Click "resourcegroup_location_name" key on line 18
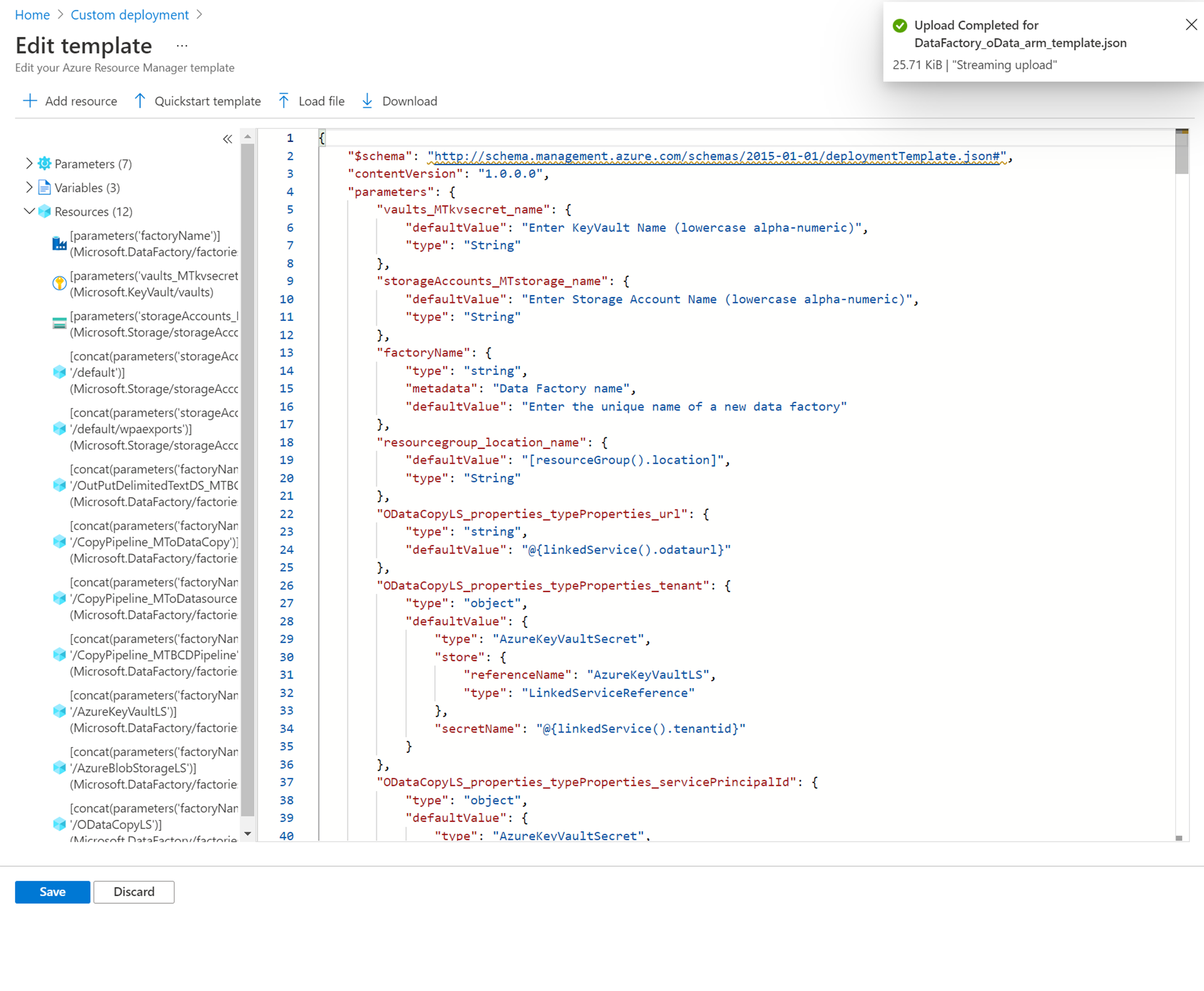Viewport: 1204px width, 991px height. [481, 442]
